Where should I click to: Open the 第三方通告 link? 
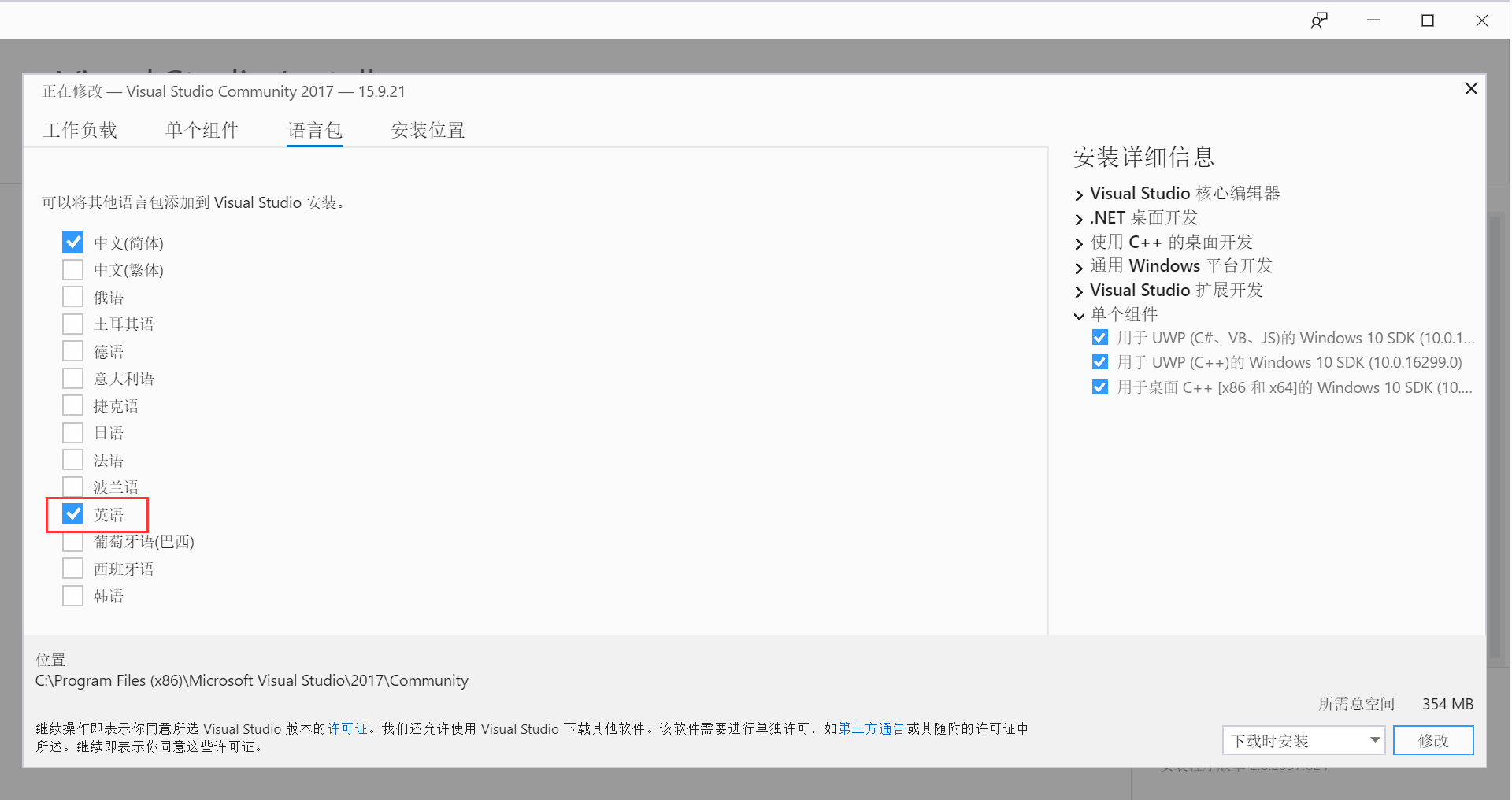pos(872,729)
